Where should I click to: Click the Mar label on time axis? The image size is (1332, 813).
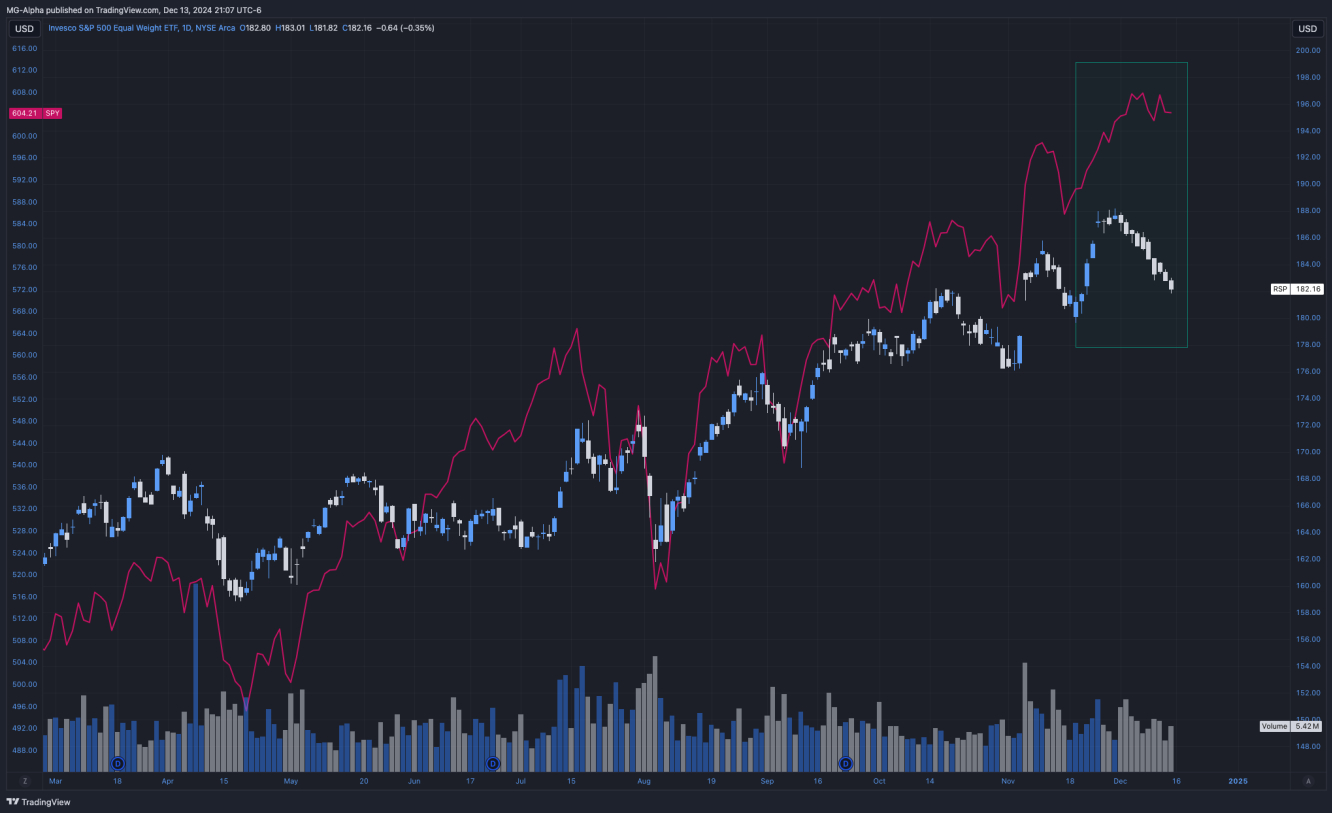(55, 780)
